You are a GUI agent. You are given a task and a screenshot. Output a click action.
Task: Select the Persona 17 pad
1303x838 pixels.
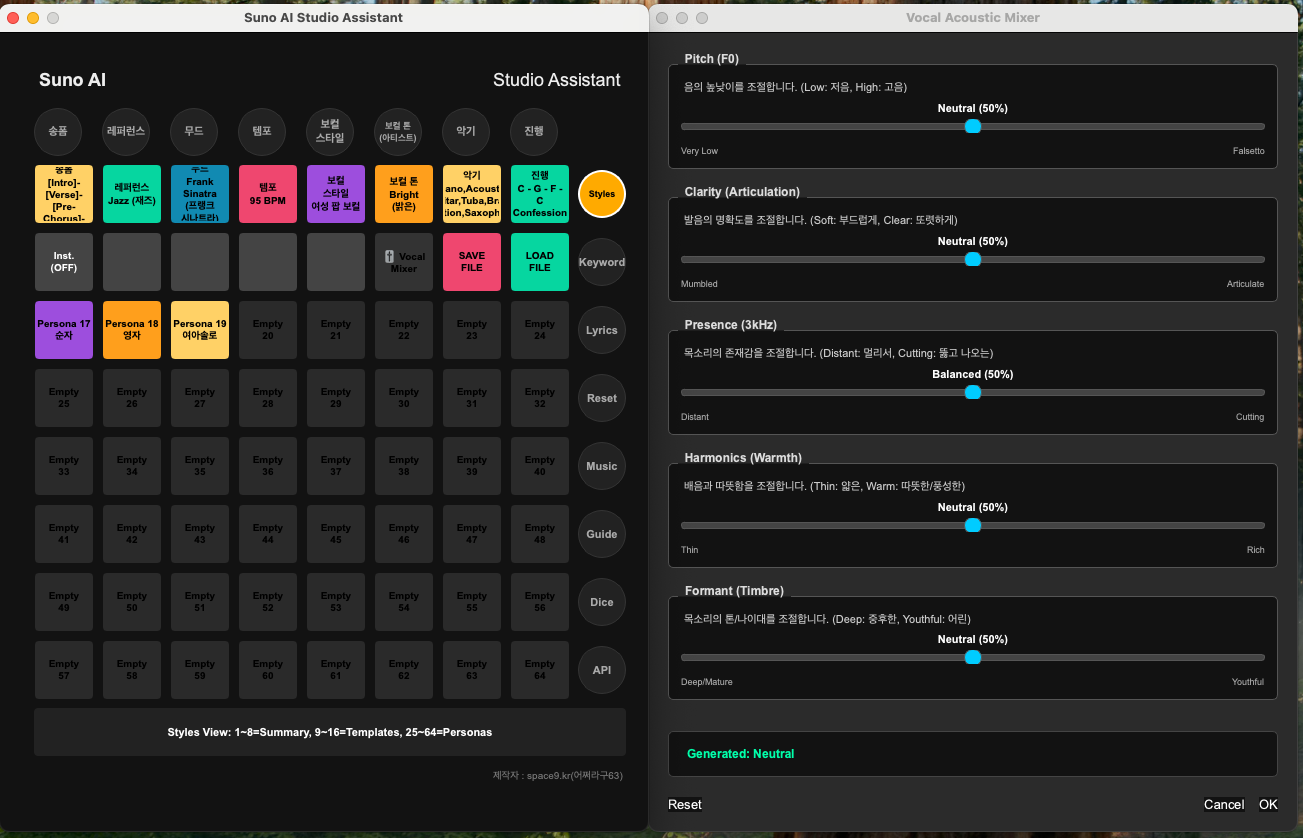[64, 330]
